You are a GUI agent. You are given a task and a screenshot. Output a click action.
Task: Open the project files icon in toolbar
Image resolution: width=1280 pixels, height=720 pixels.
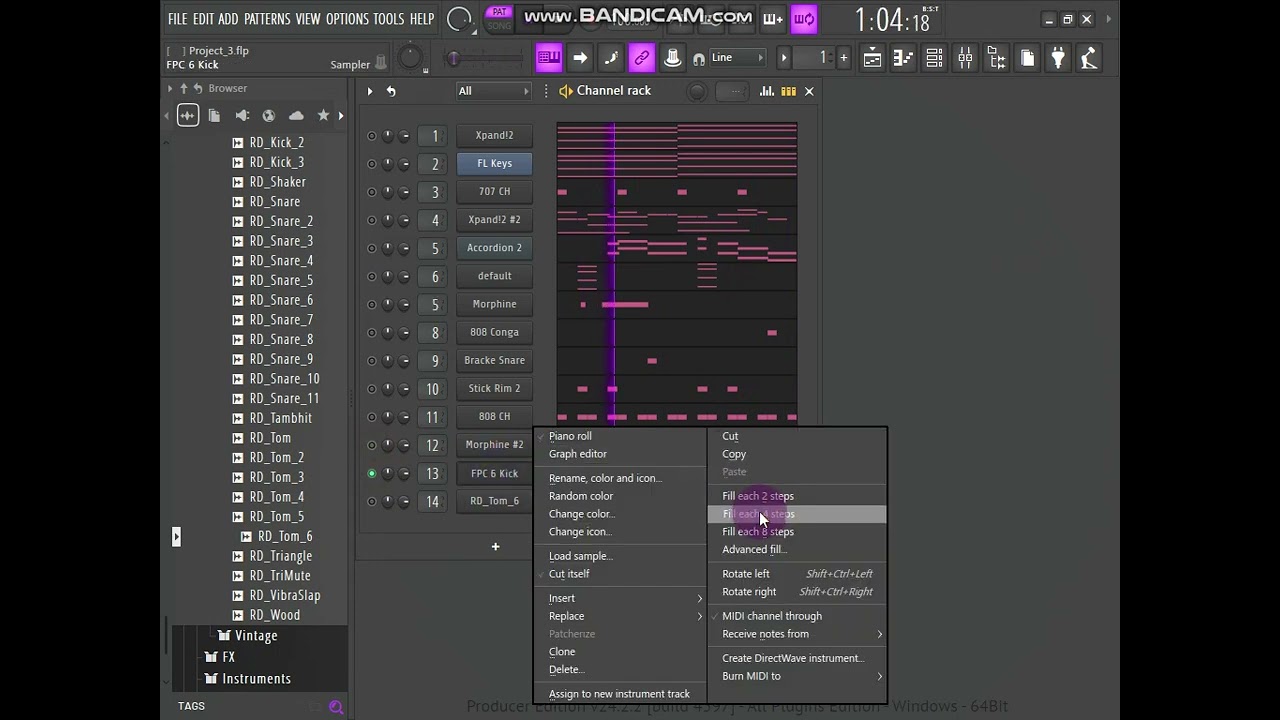1027,58
